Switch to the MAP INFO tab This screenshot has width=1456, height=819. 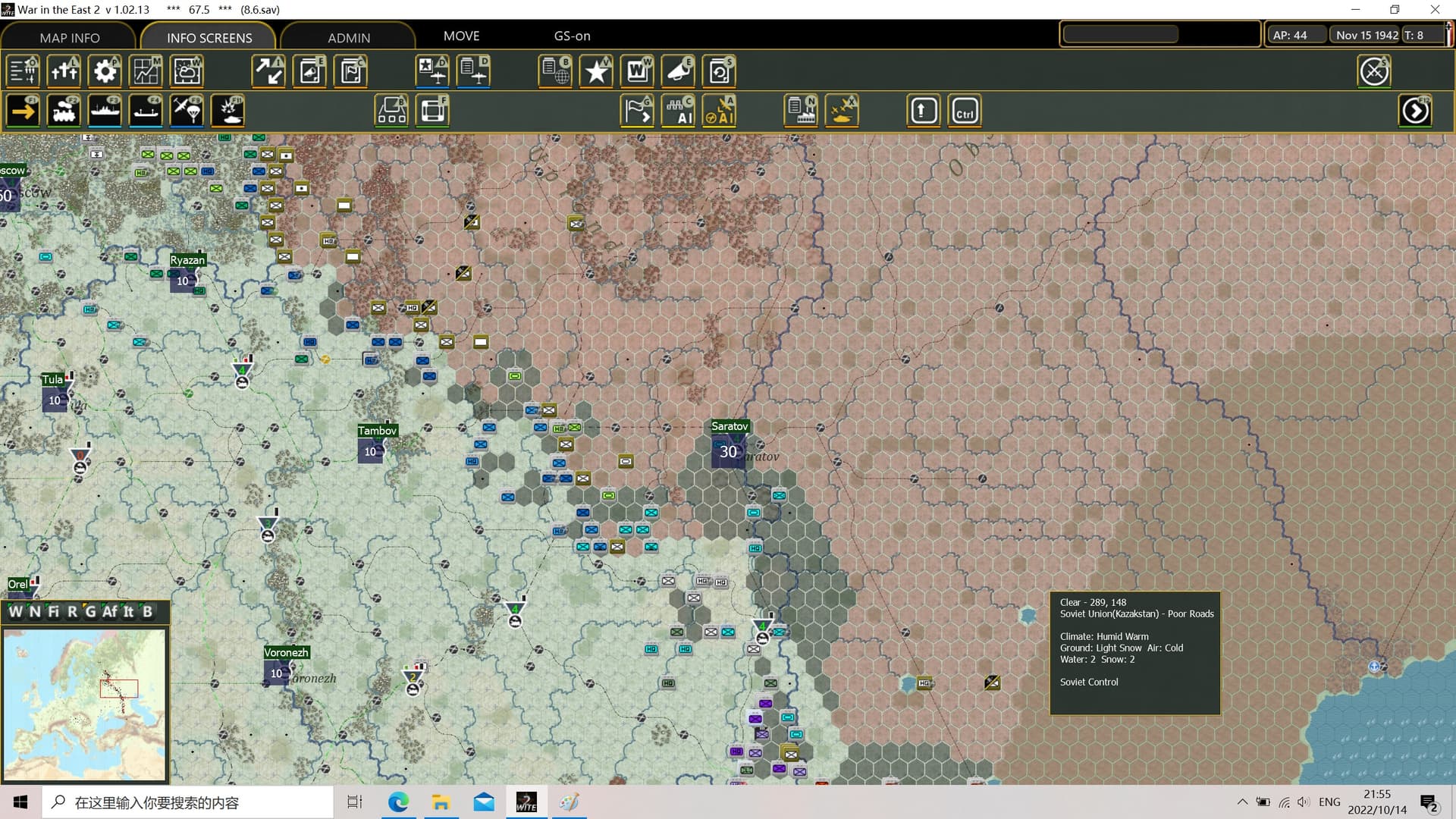click(69, 37)
